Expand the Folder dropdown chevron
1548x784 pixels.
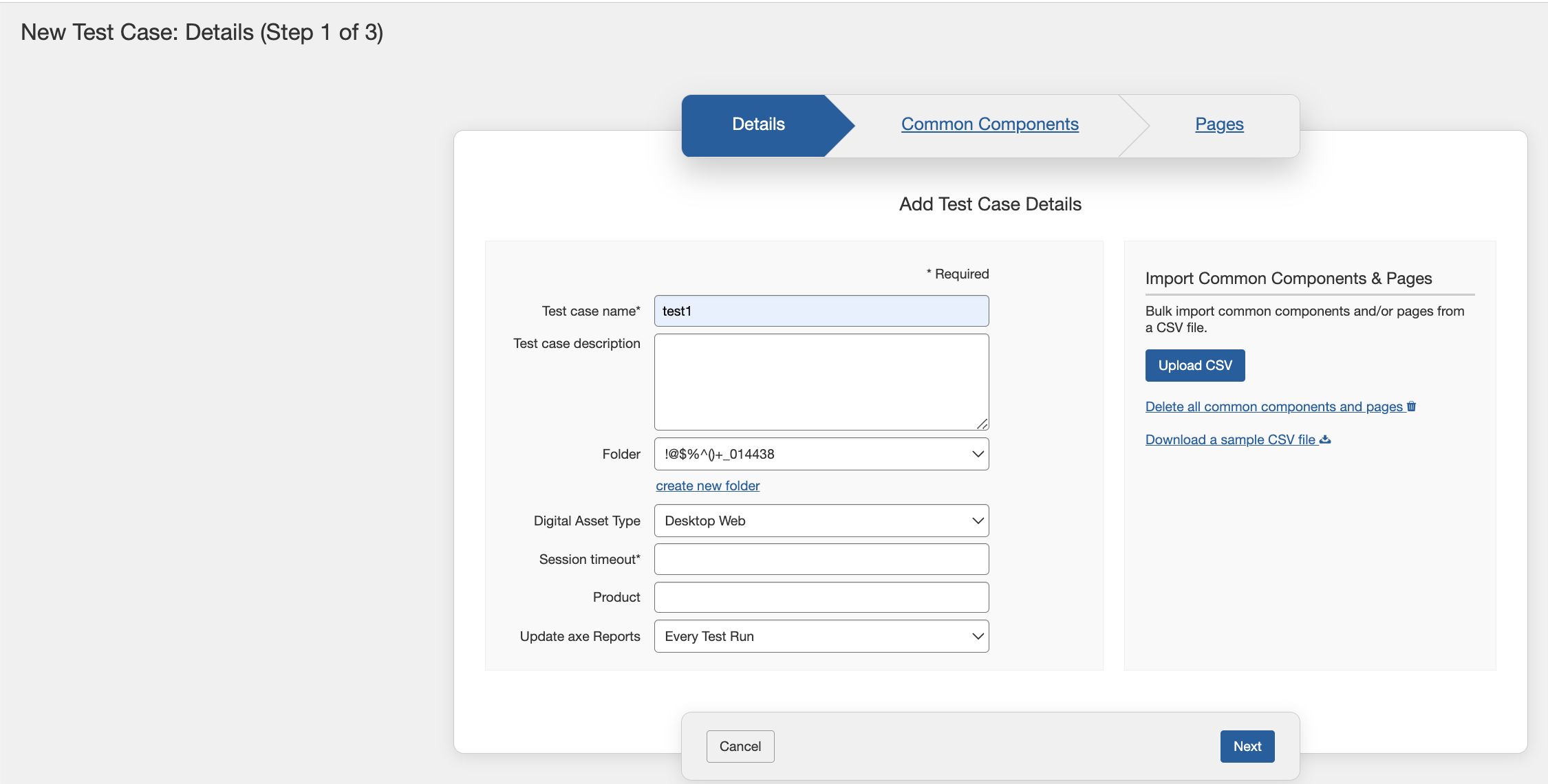[x=977, y=454]
